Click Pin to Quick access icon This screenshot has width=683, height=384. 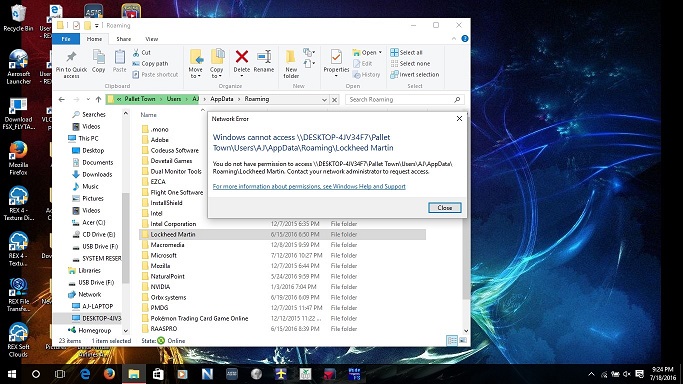tap(71, 64)
